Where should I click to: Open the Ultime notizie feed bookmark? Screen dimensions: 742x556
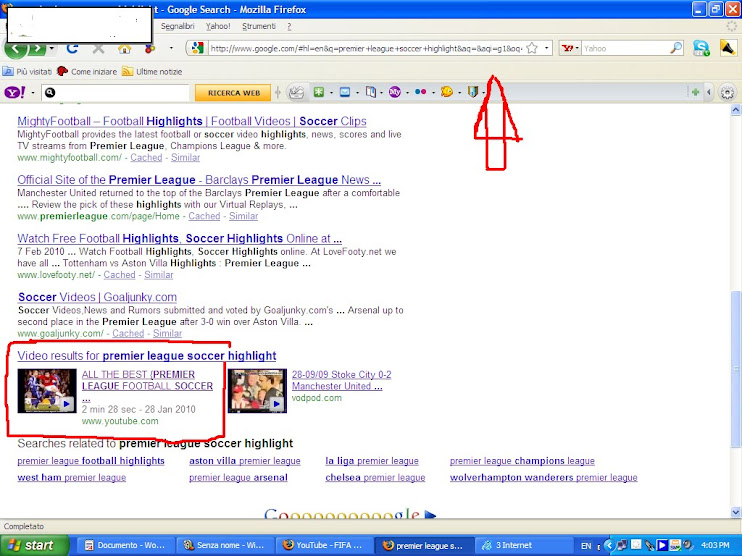[152, 72]
